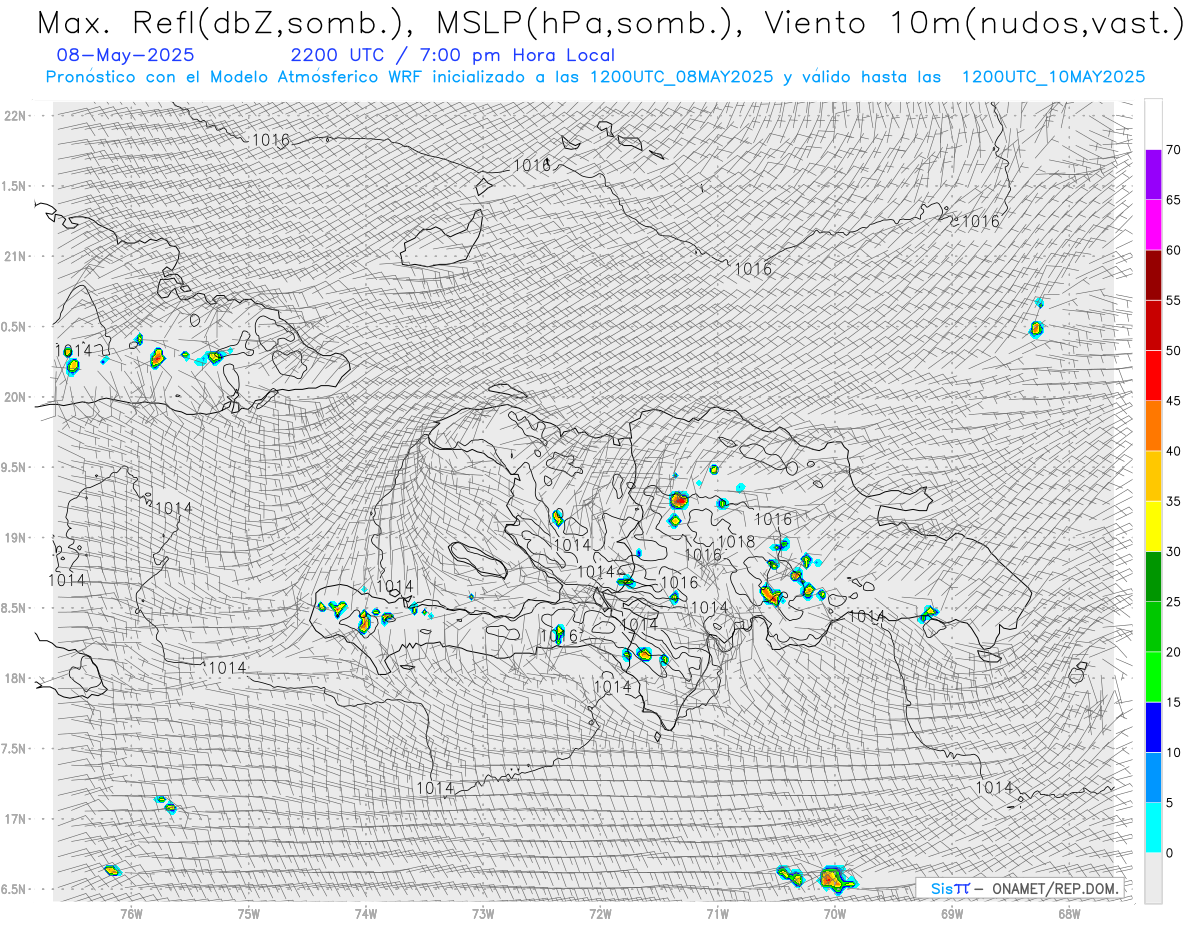This screenshot has width=1200, height=927.
Task: Select the "7.5N" latitude tick label
Action: 14,749
